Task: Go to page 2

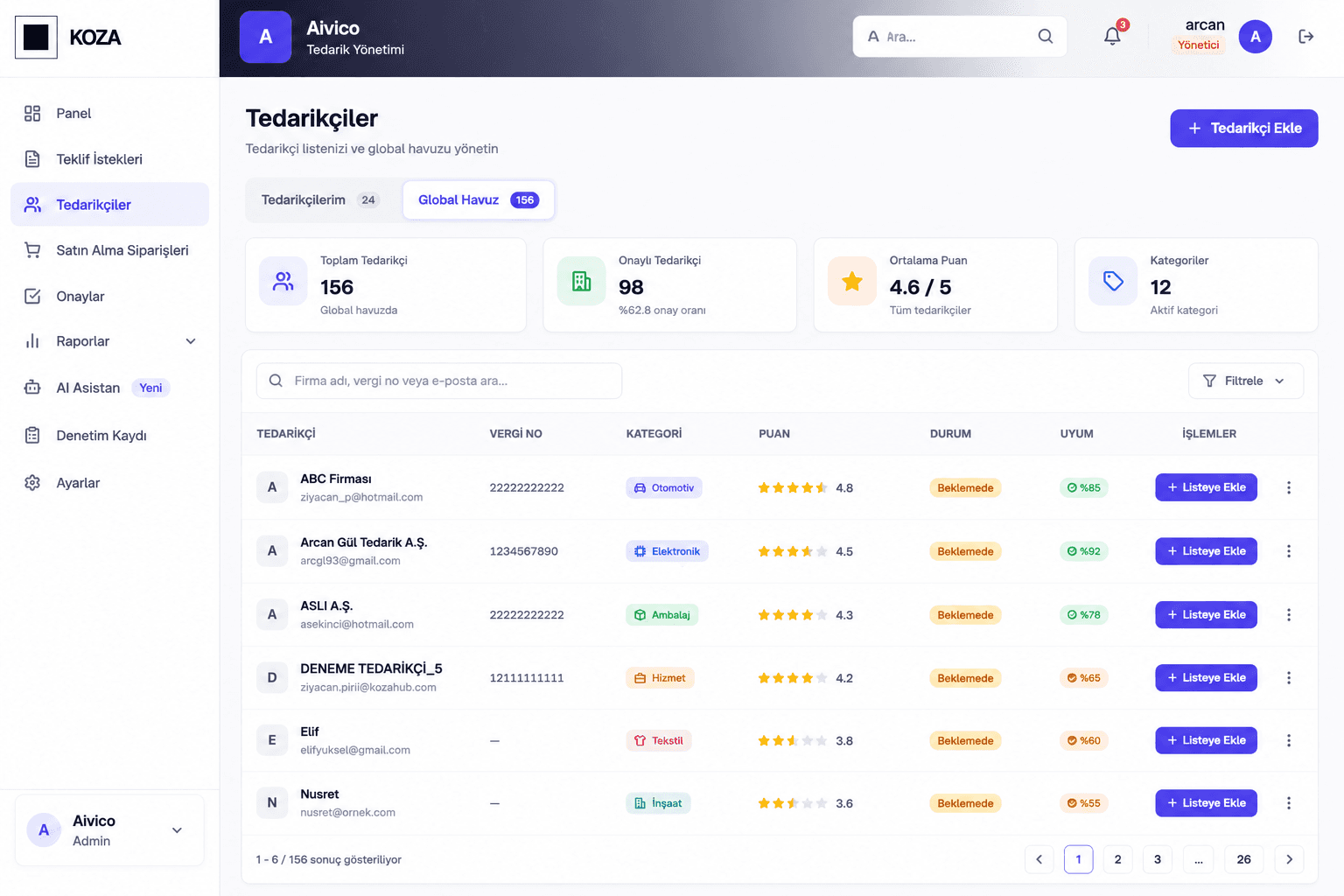Action: (1117, 859)
